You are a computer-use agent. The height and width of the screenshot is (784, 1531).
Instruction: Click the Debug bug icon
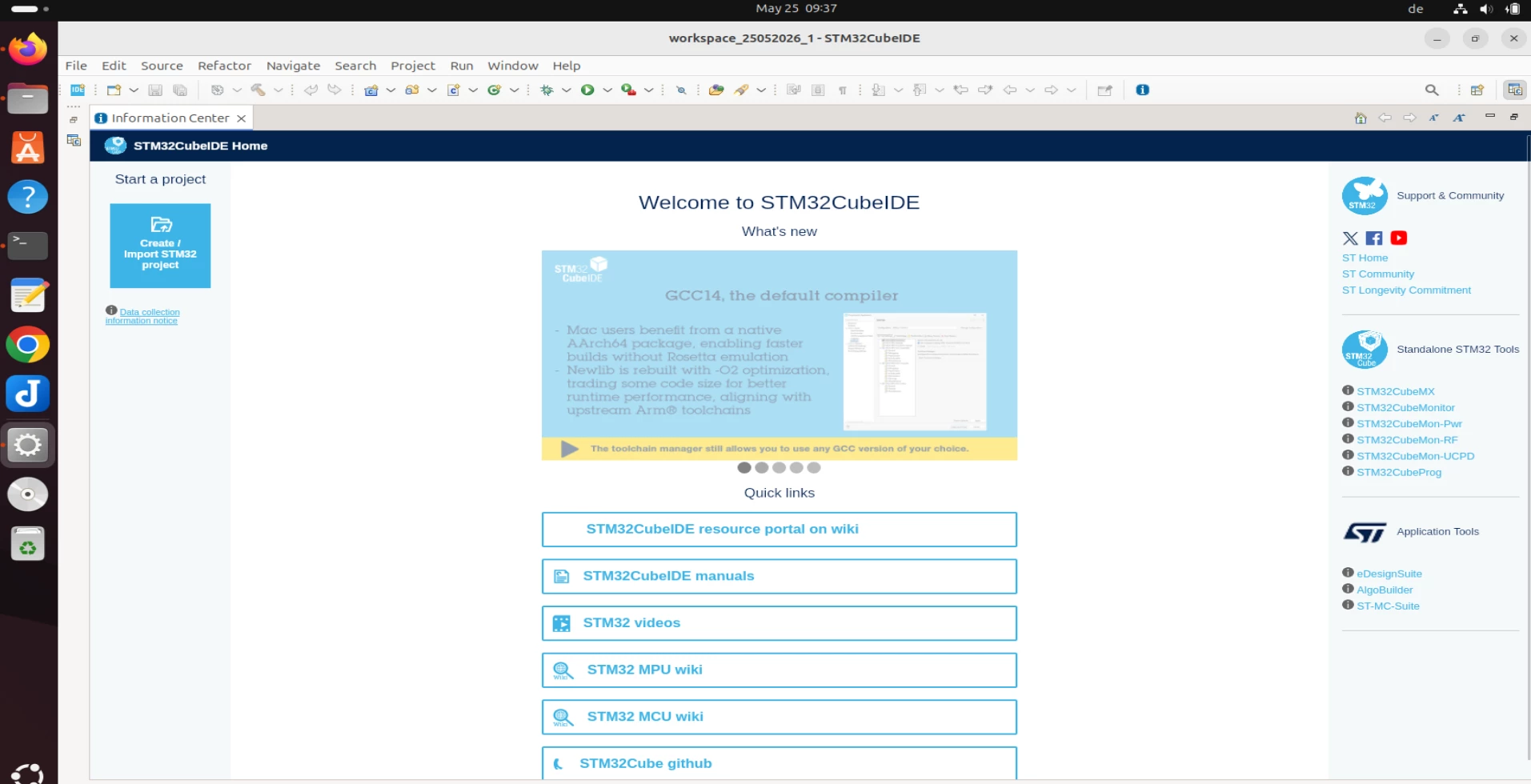pyautogui.click(x=547, y=90)
